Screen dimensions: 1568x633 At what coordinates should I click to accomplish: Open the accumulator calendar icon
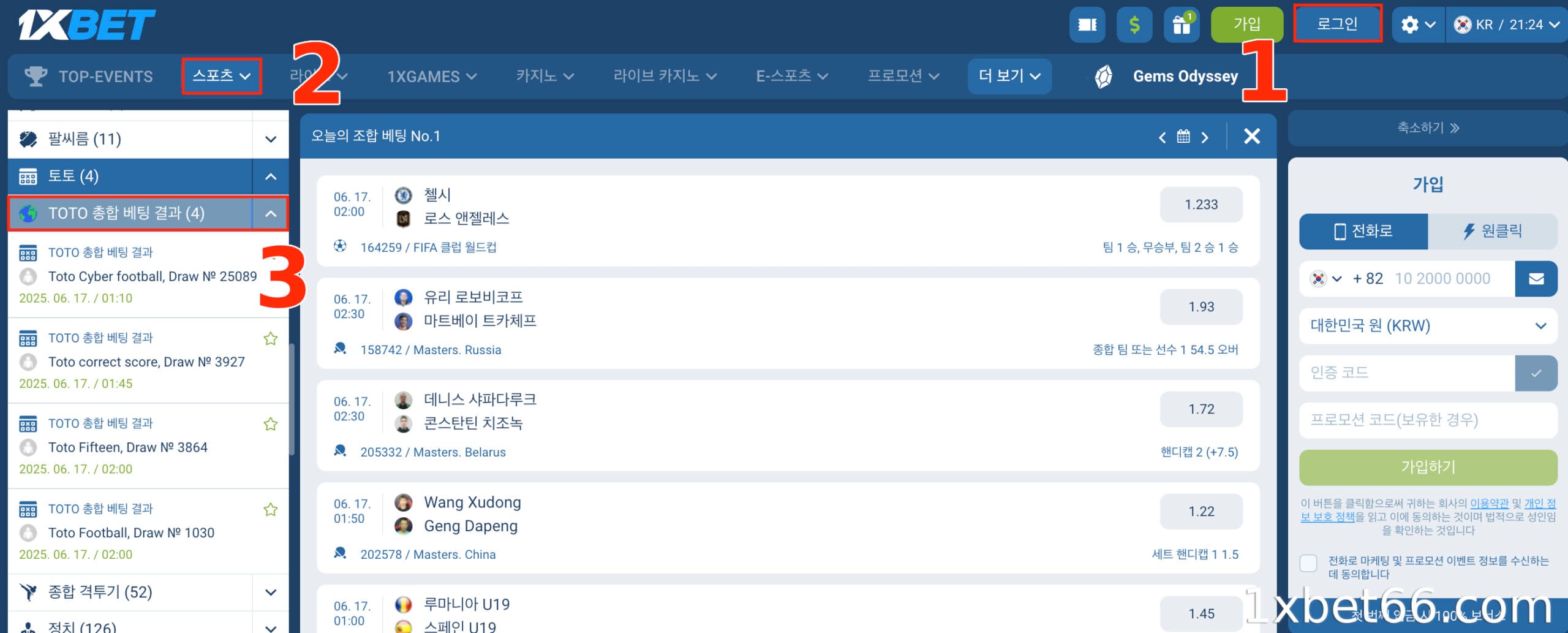pos(1183,136)
